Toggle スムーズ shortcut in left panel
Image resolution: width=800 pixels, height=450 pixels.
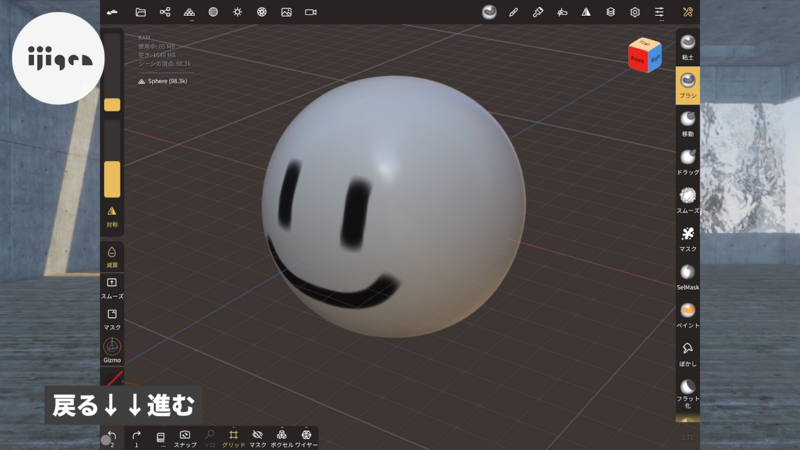[112, 288]
